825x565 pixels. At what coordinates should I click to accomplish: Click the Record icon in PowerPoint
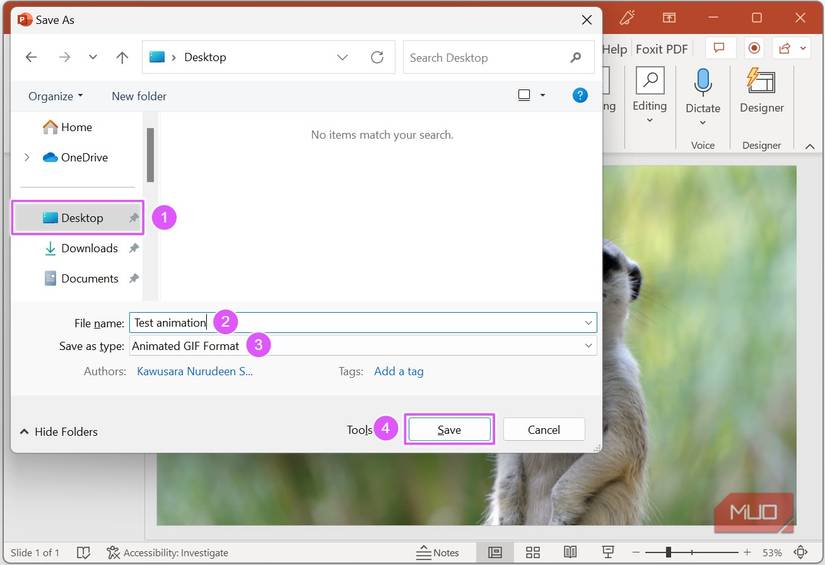(x=754, y=48)
